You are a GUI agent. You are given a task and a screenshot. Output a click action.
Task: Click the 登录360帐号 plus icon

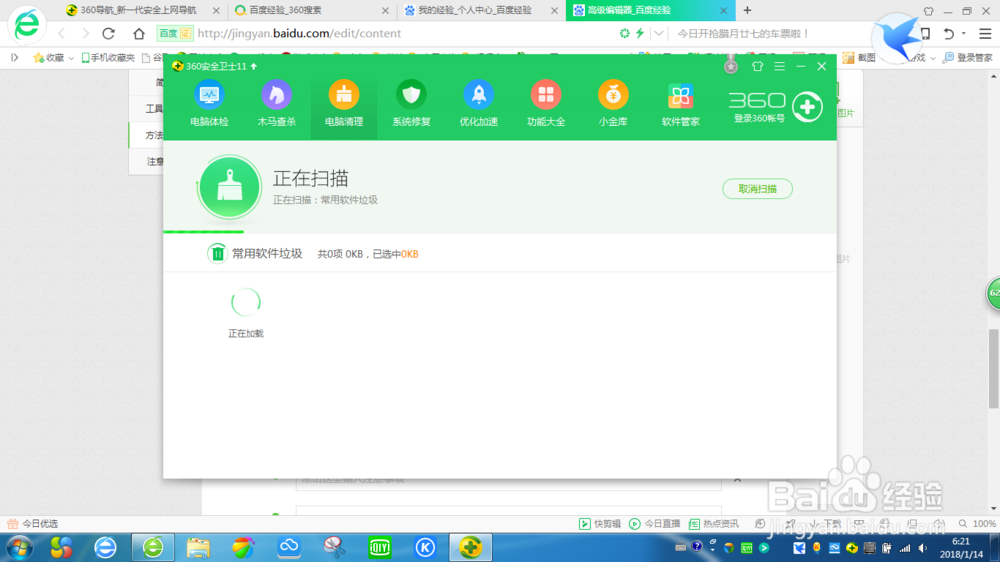[807, 107]
